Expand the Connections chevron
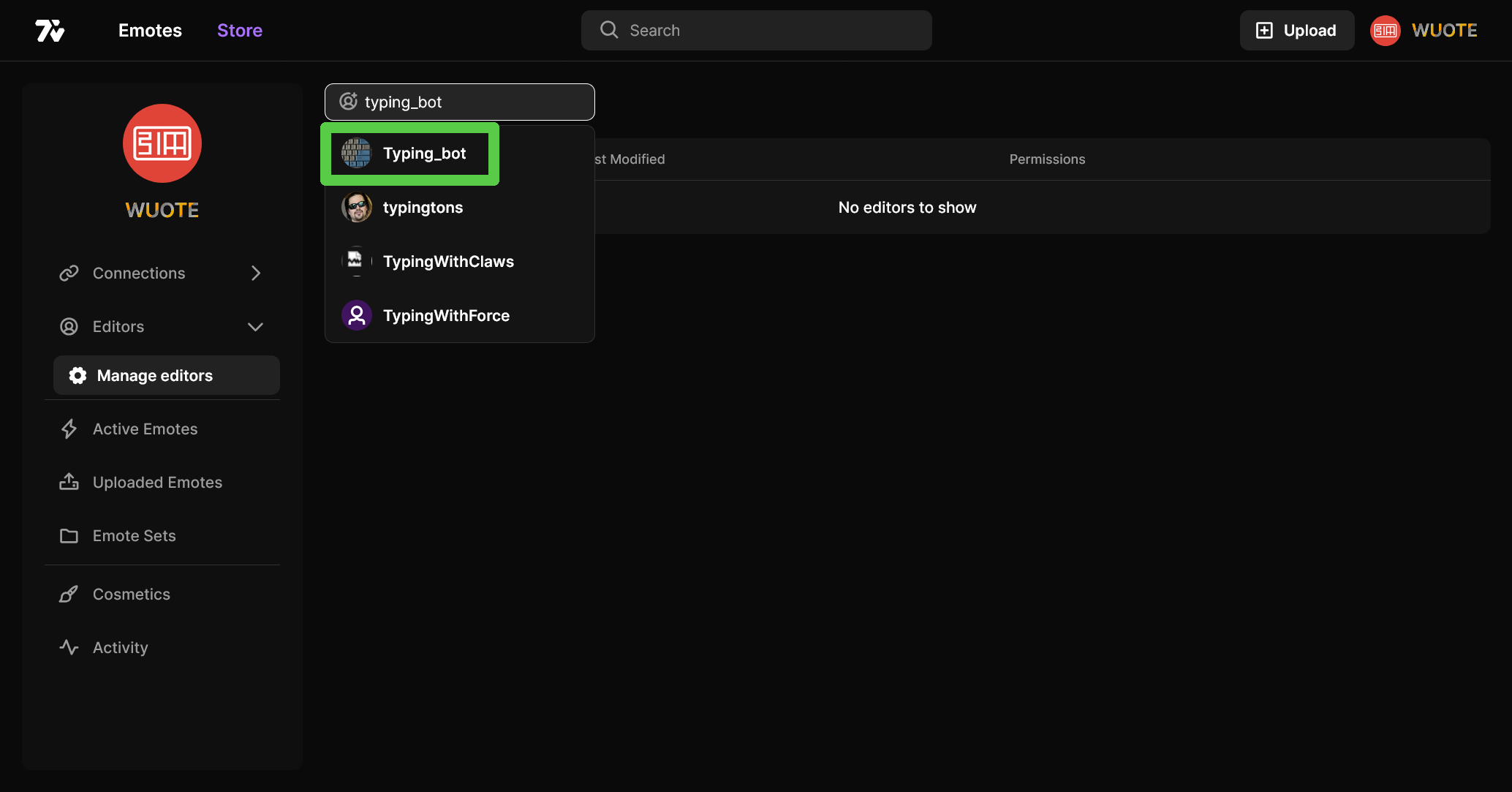Image resolution: width=1512 pixels, height=792 pixels. pyautogui.click(x=256, y=274)
